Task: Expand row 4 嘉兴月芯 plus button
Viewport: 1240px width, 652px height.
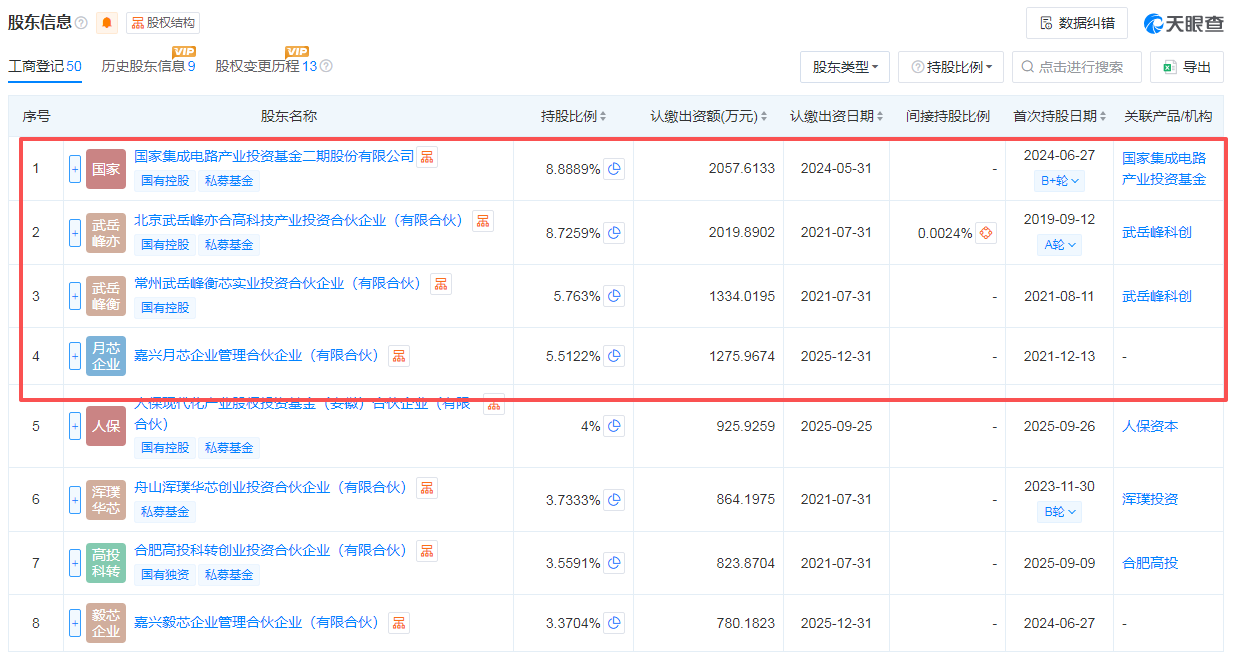Action: tap(75, 355)
